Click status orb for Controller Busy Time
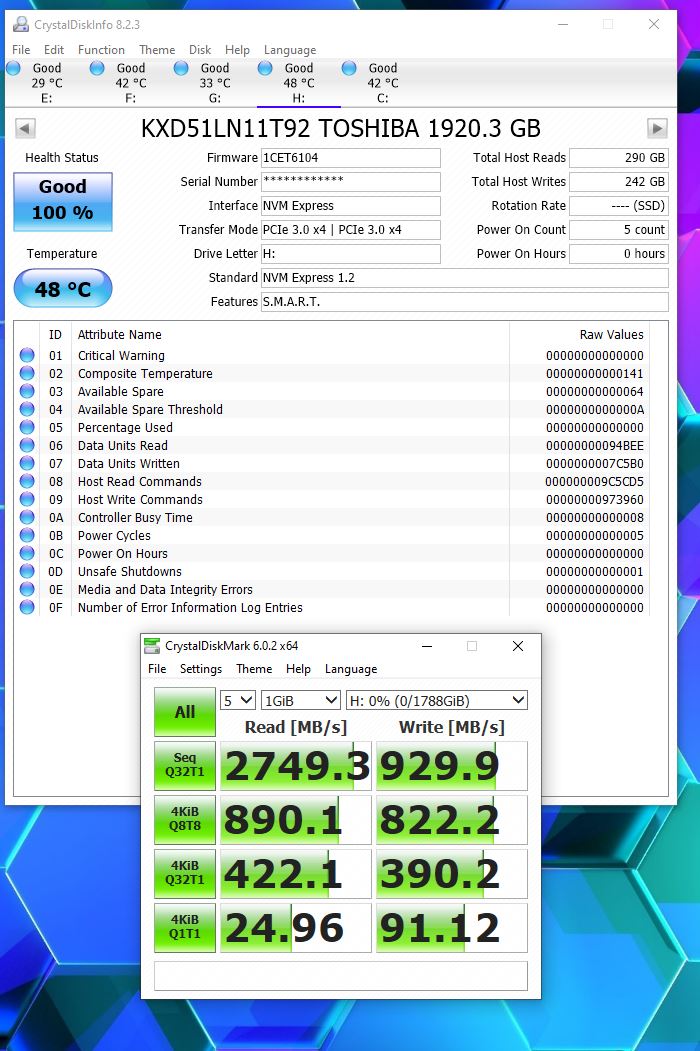The height and width of the screenshot is (1051, 700). [27, 517]
